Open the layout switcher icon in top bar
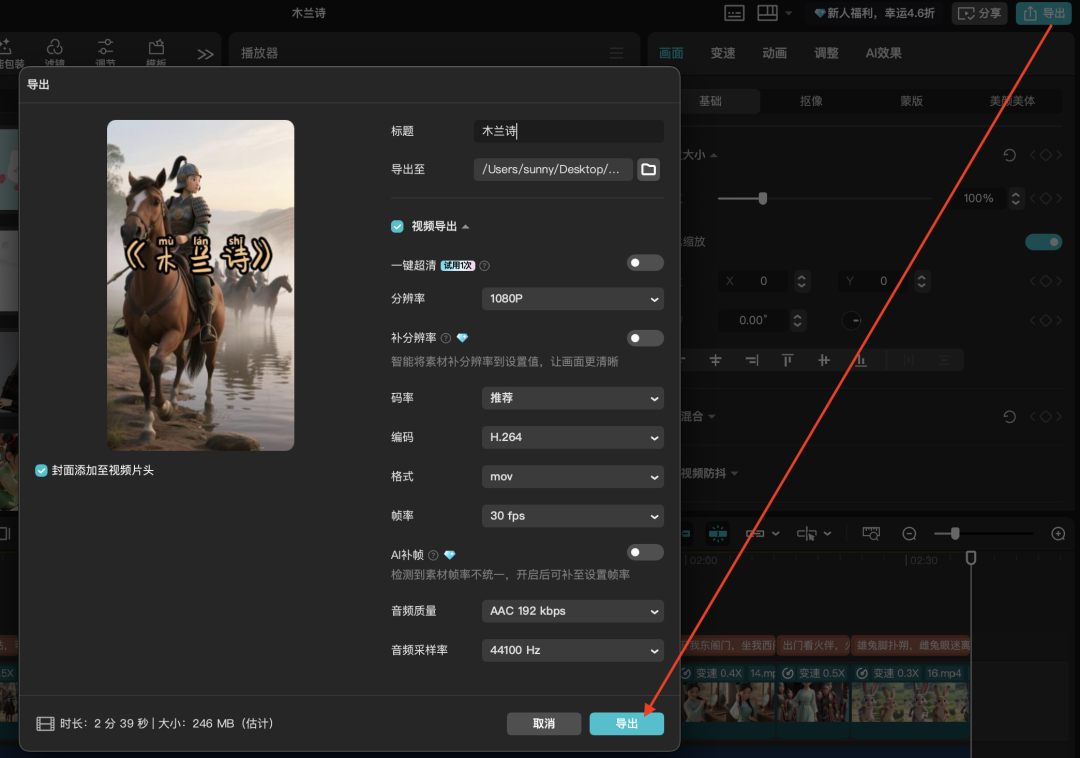 point(767,13)
